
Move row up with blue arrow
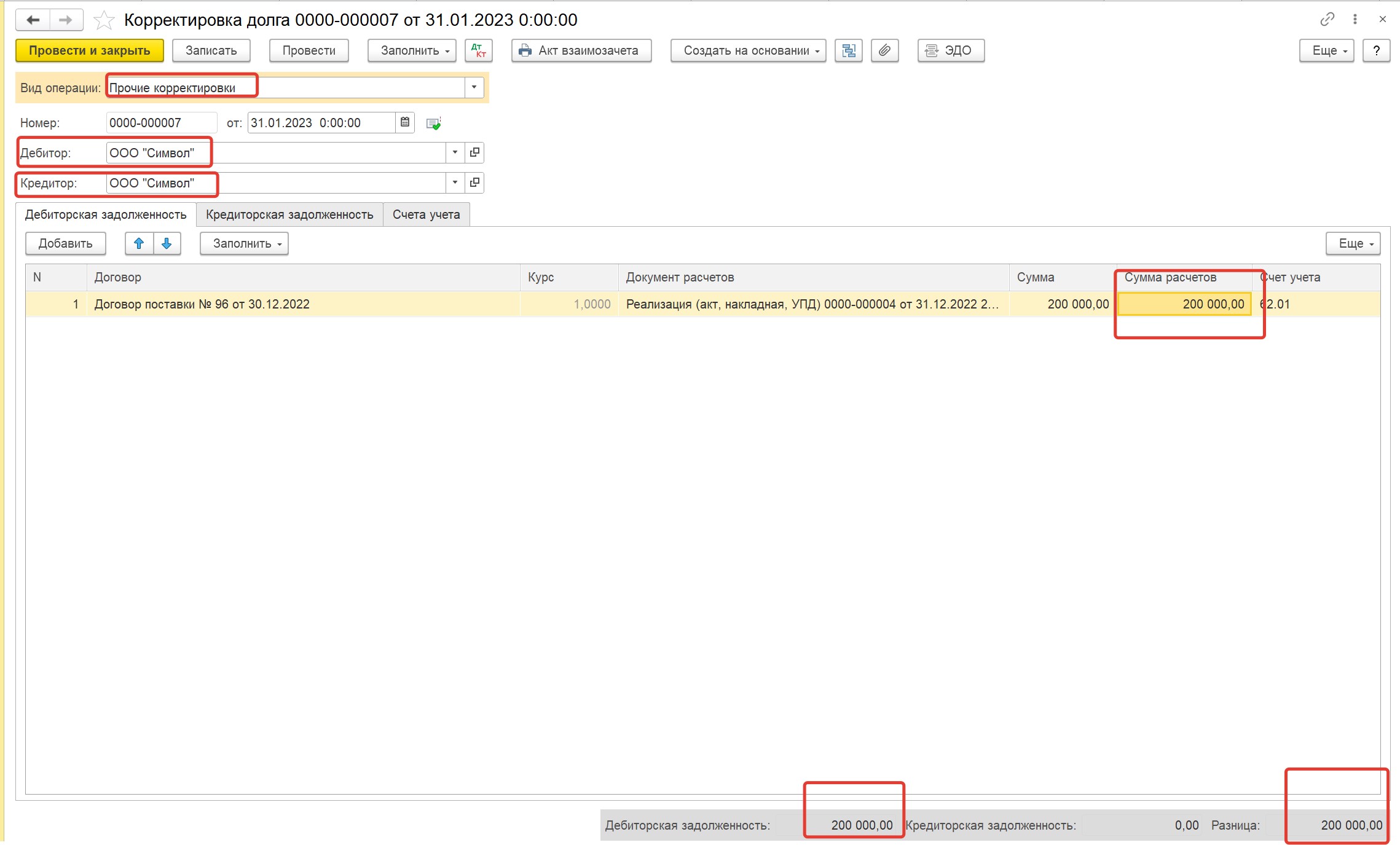139,243
